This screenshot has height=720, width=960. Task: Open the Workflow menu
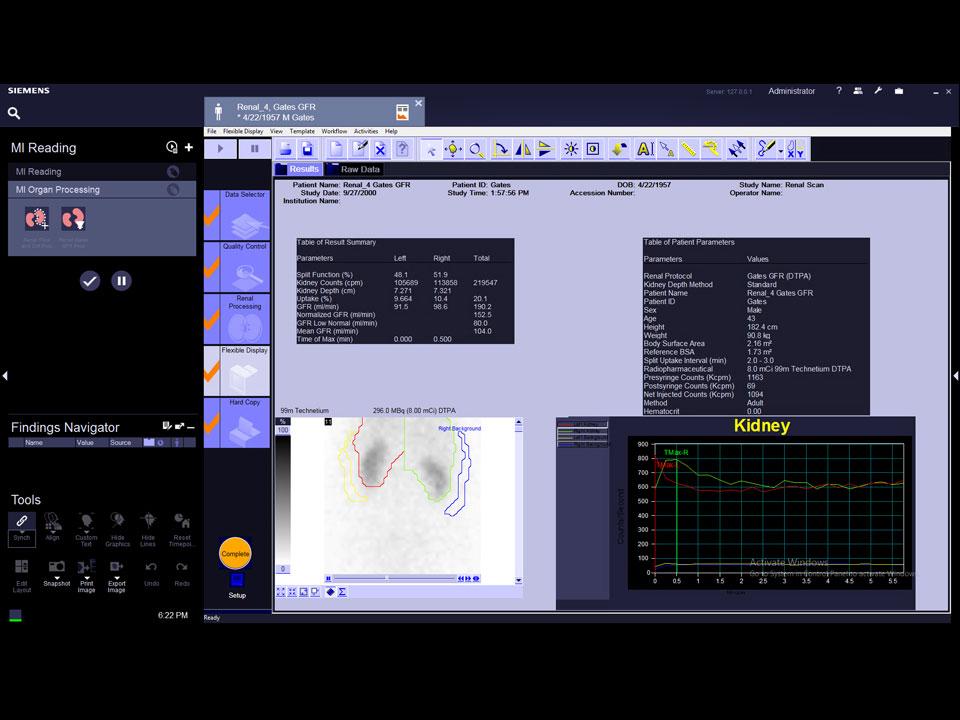(x=334, y=131)
